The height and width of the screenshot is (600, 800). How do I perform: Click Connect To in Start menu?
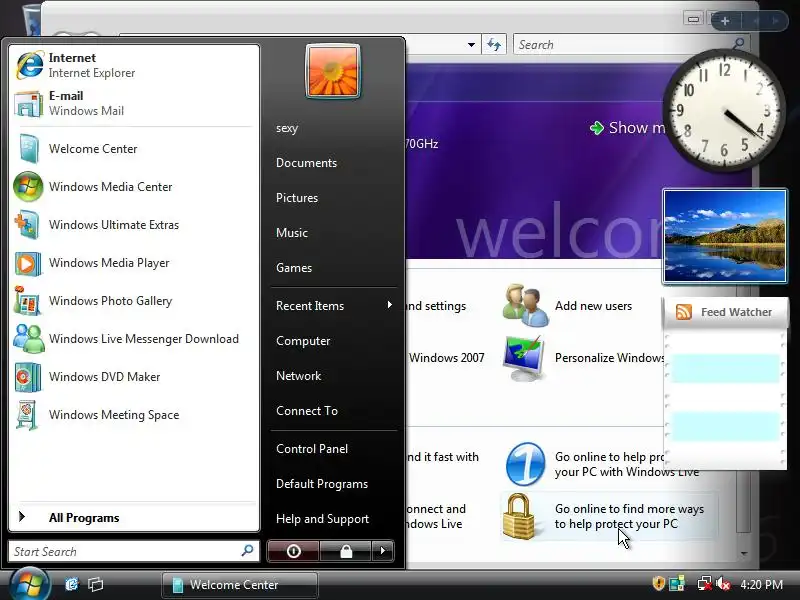(307, 411)
